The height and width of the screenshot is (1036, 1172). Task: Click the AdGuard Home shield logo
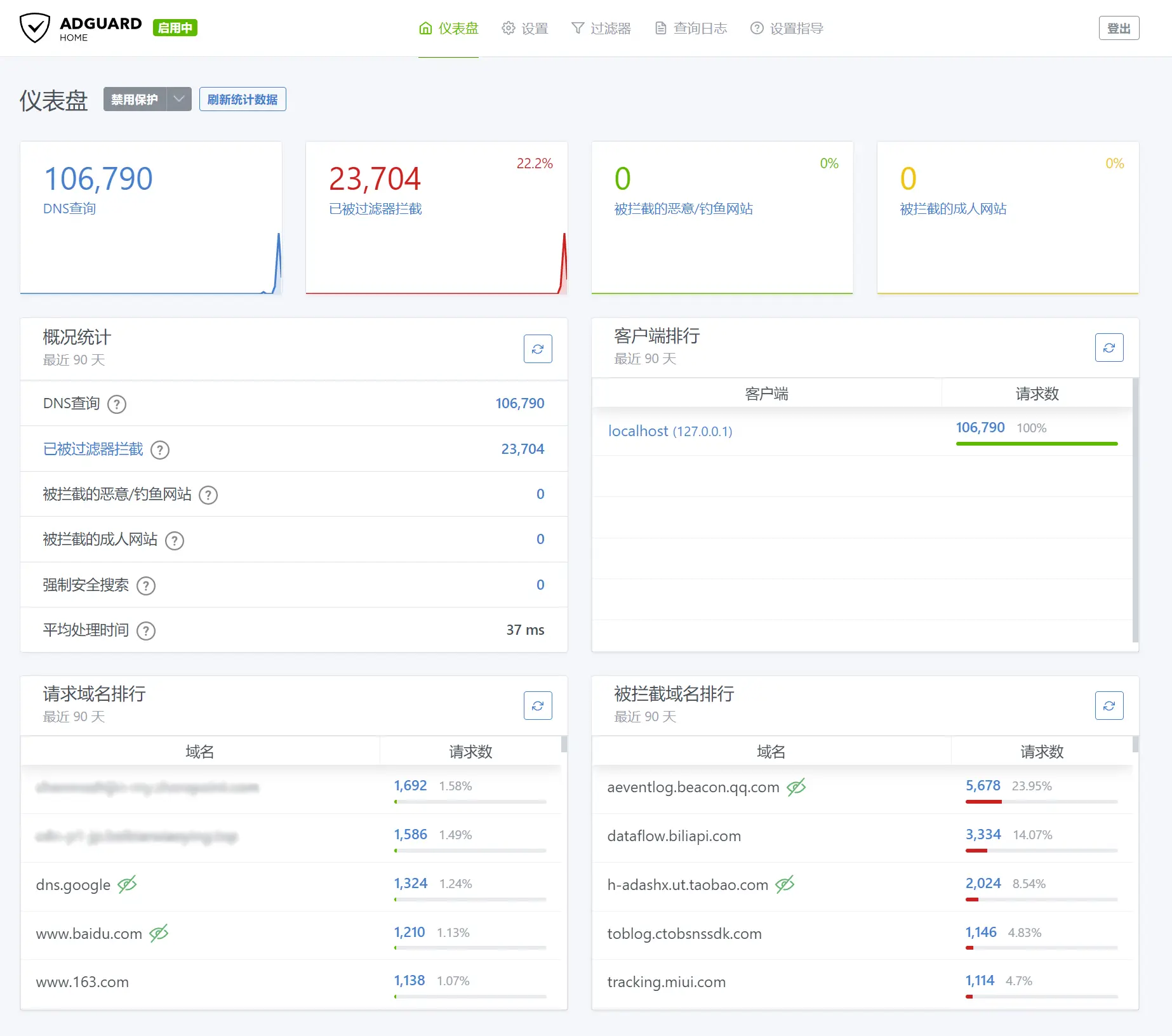point(34,28)
